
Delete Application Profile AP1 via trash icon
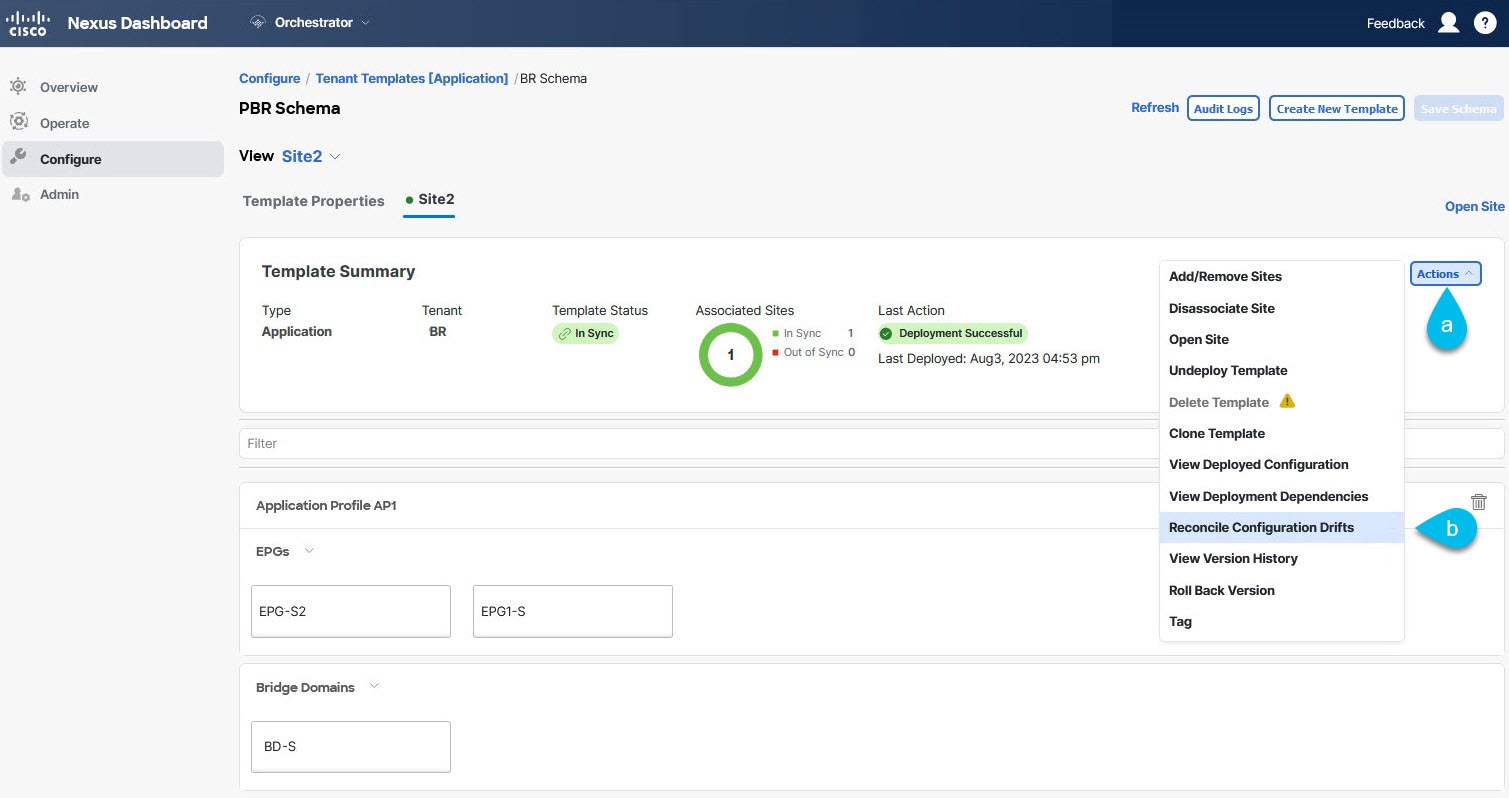pos(1479,503)
